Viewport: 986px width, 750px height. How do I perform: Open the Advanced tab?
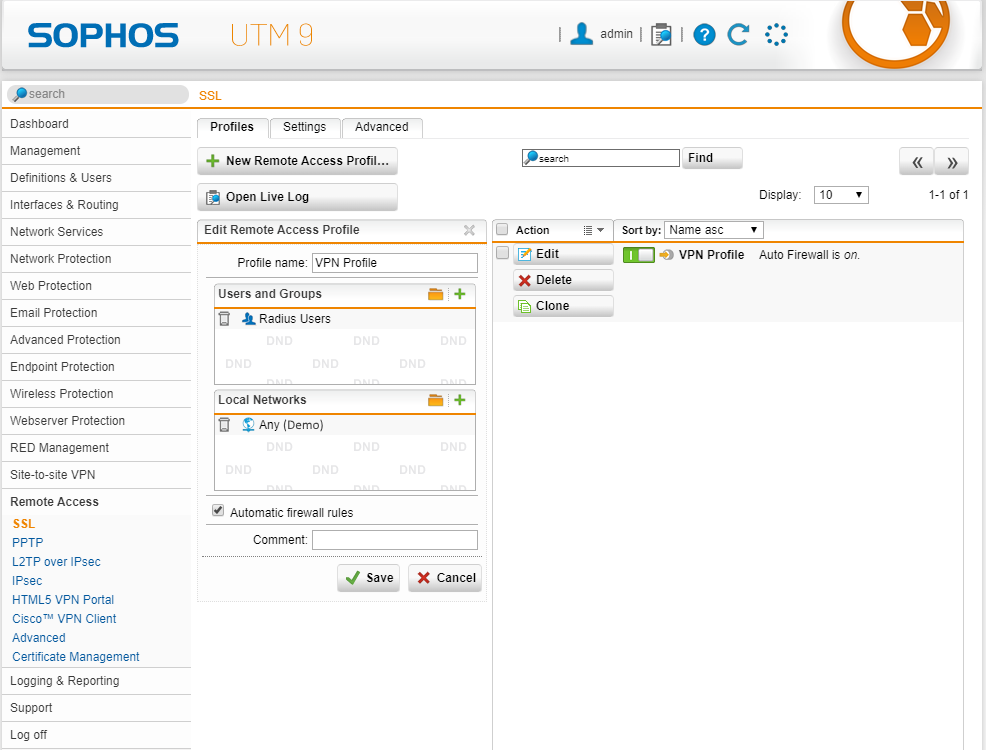[382, 127]
